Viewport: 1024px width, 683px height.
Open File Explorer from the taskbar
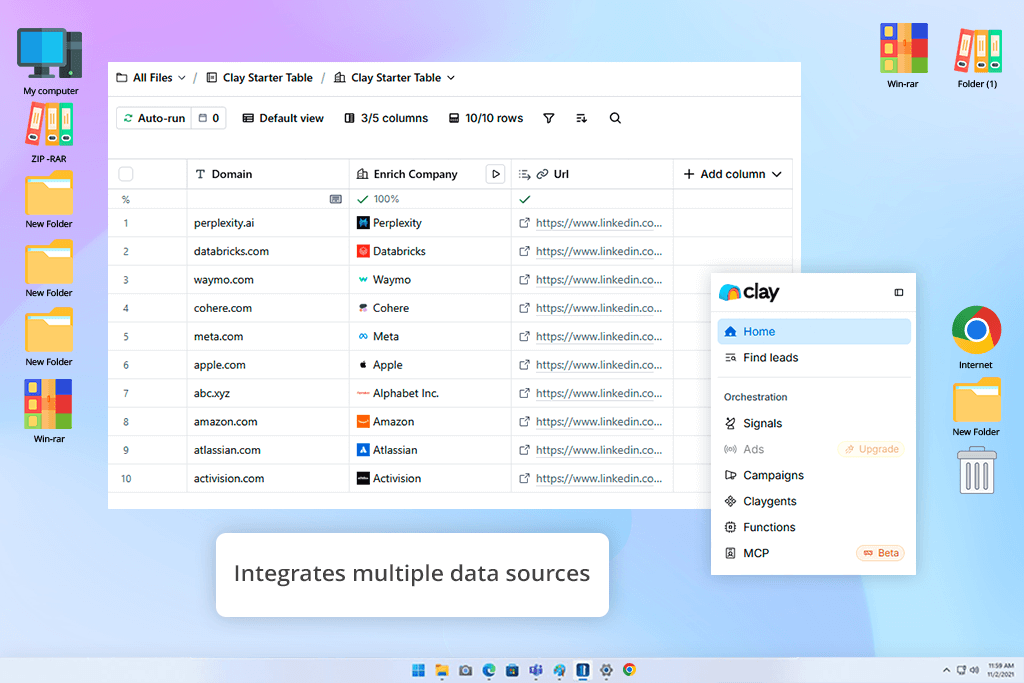click(x=442, y=670)
